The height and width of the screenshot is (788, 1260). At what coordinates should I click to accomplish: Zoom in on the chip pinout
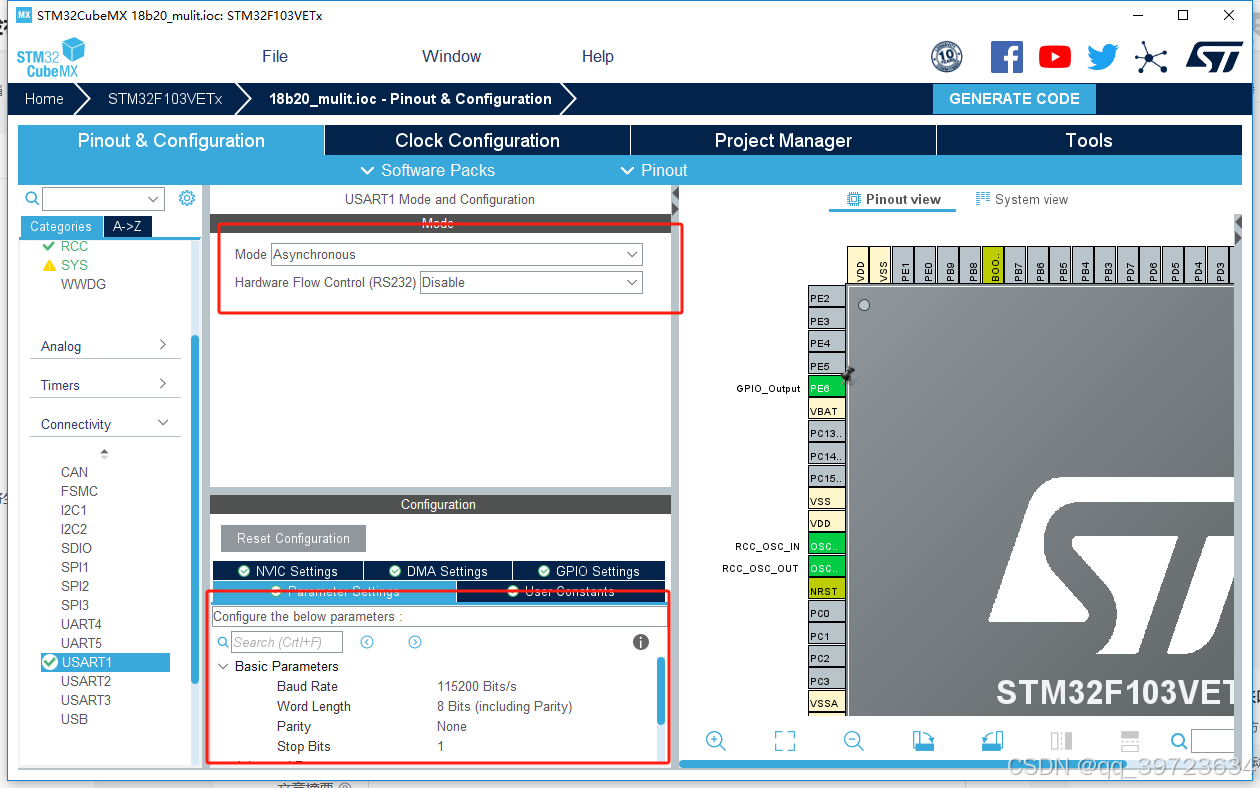pos(716,741)
